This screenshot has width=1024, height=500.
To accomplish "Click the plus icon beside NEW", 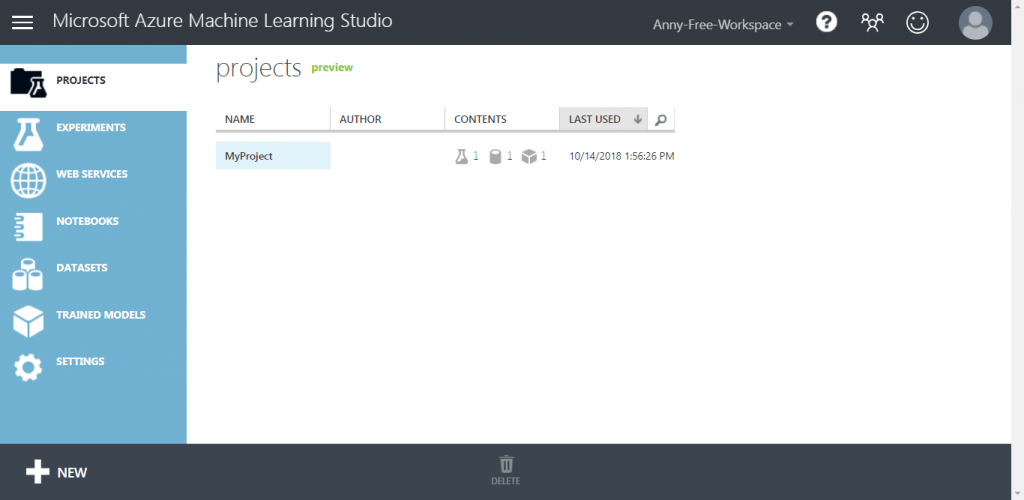I will 38,472.
